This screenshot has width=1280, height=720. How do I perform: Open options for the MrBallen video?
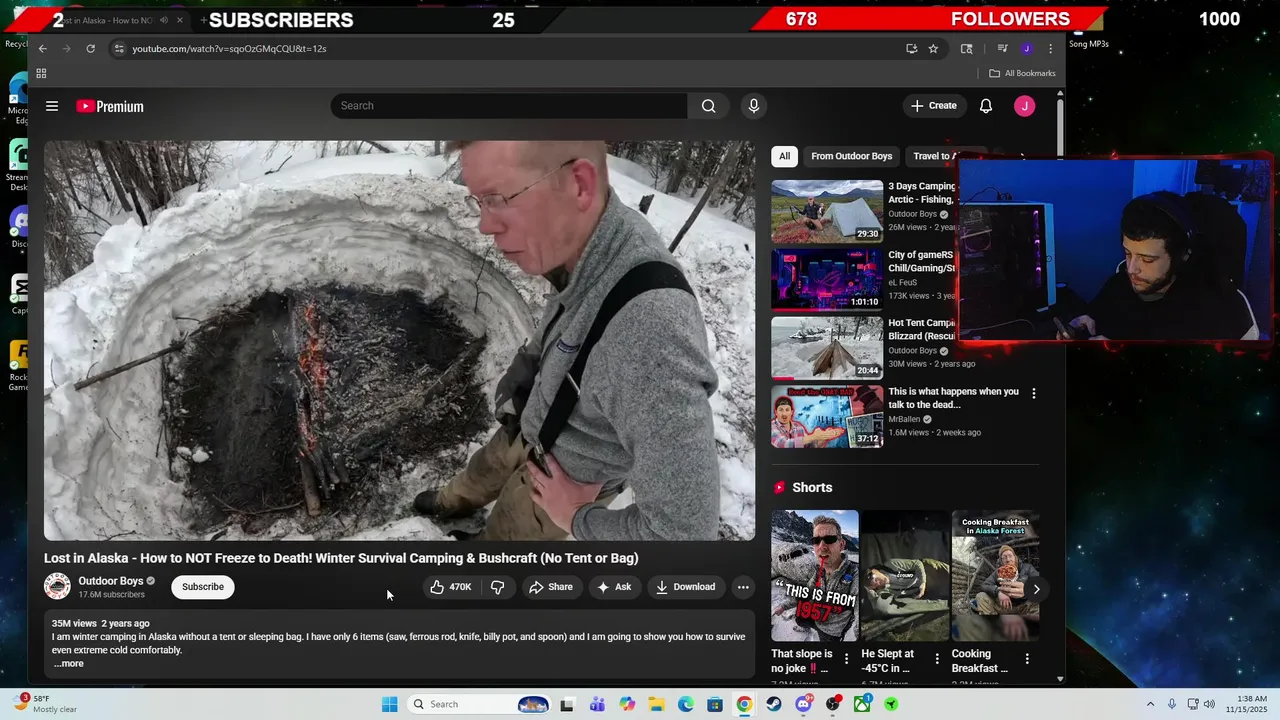(1033, 394)
